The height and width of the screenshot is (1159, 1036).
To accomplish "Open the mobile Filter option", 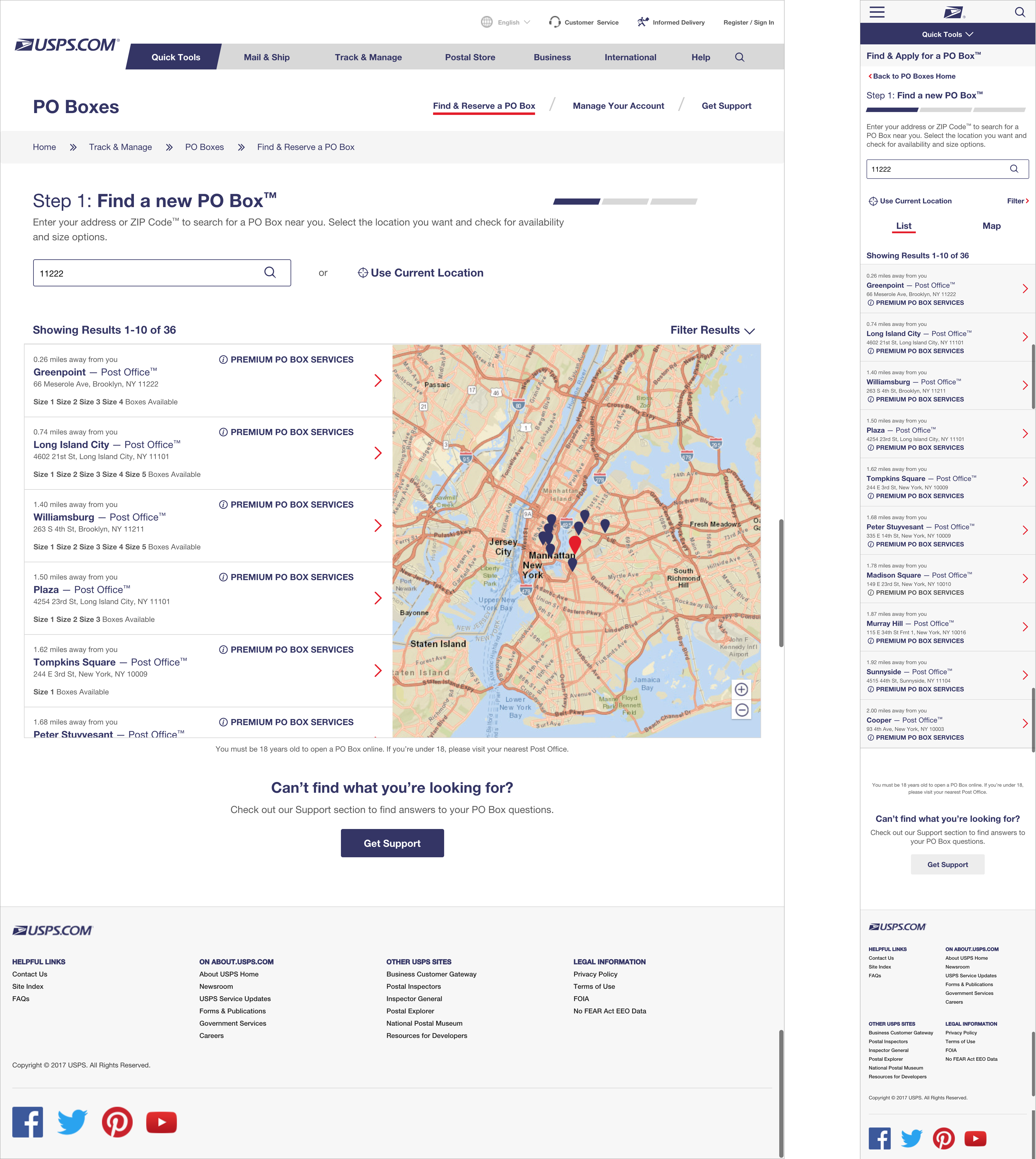I will (1017, 201).
